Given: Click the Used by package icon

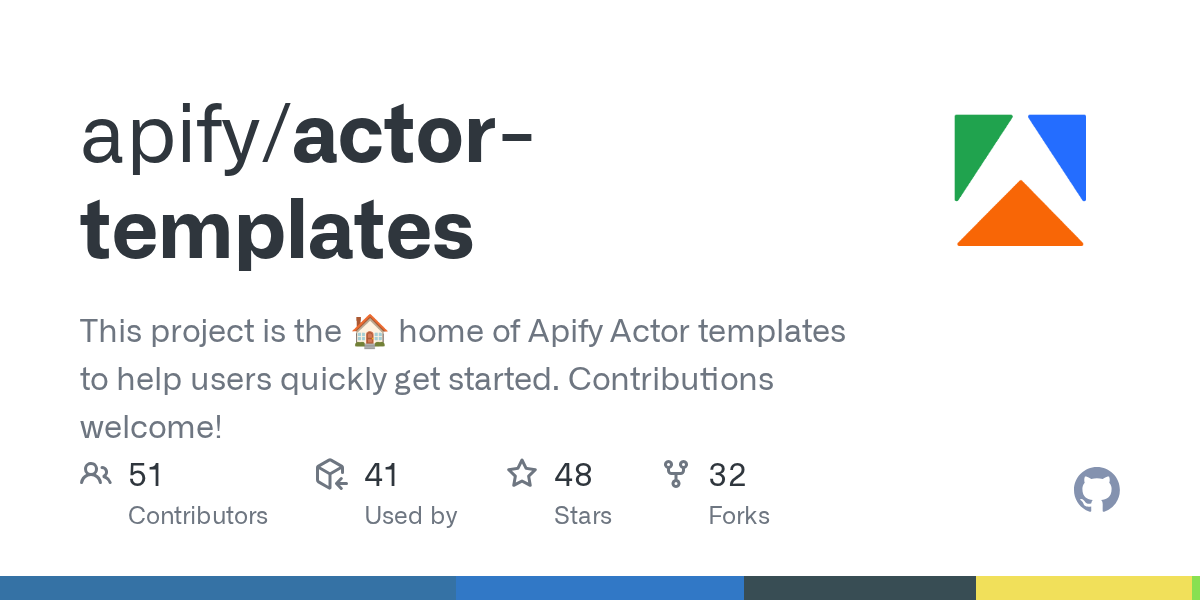Looking at the screenshot, I should (331, 474).
